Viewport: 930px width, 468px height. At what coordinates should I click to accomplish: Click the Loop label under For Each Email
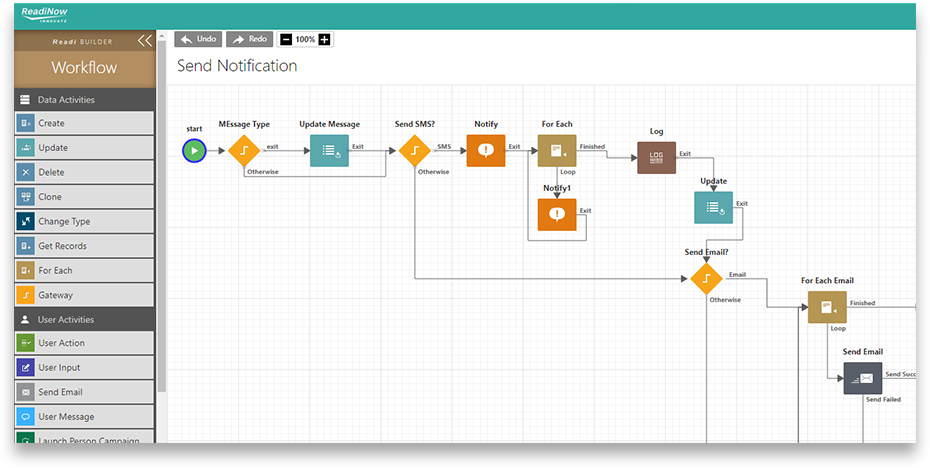(838, 329)
